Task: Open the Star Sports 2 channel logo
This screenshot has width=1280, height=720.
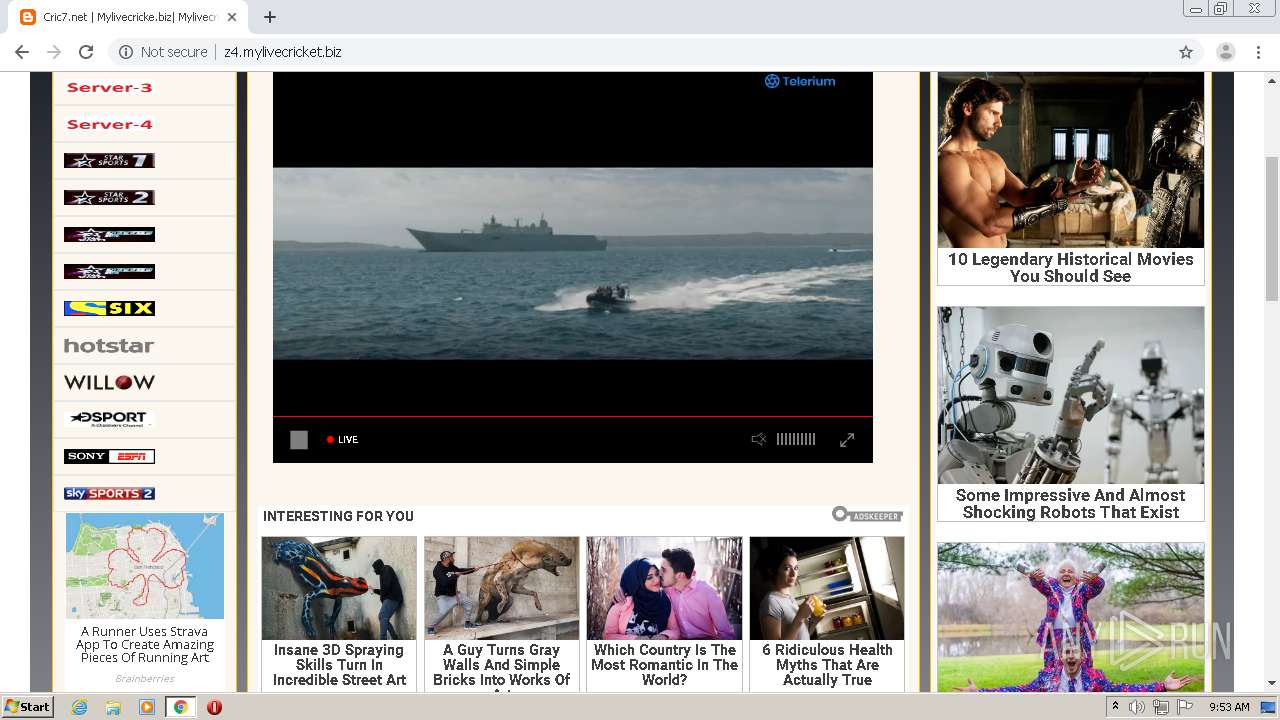Action: pyautogui.click(x=109, y=198)
